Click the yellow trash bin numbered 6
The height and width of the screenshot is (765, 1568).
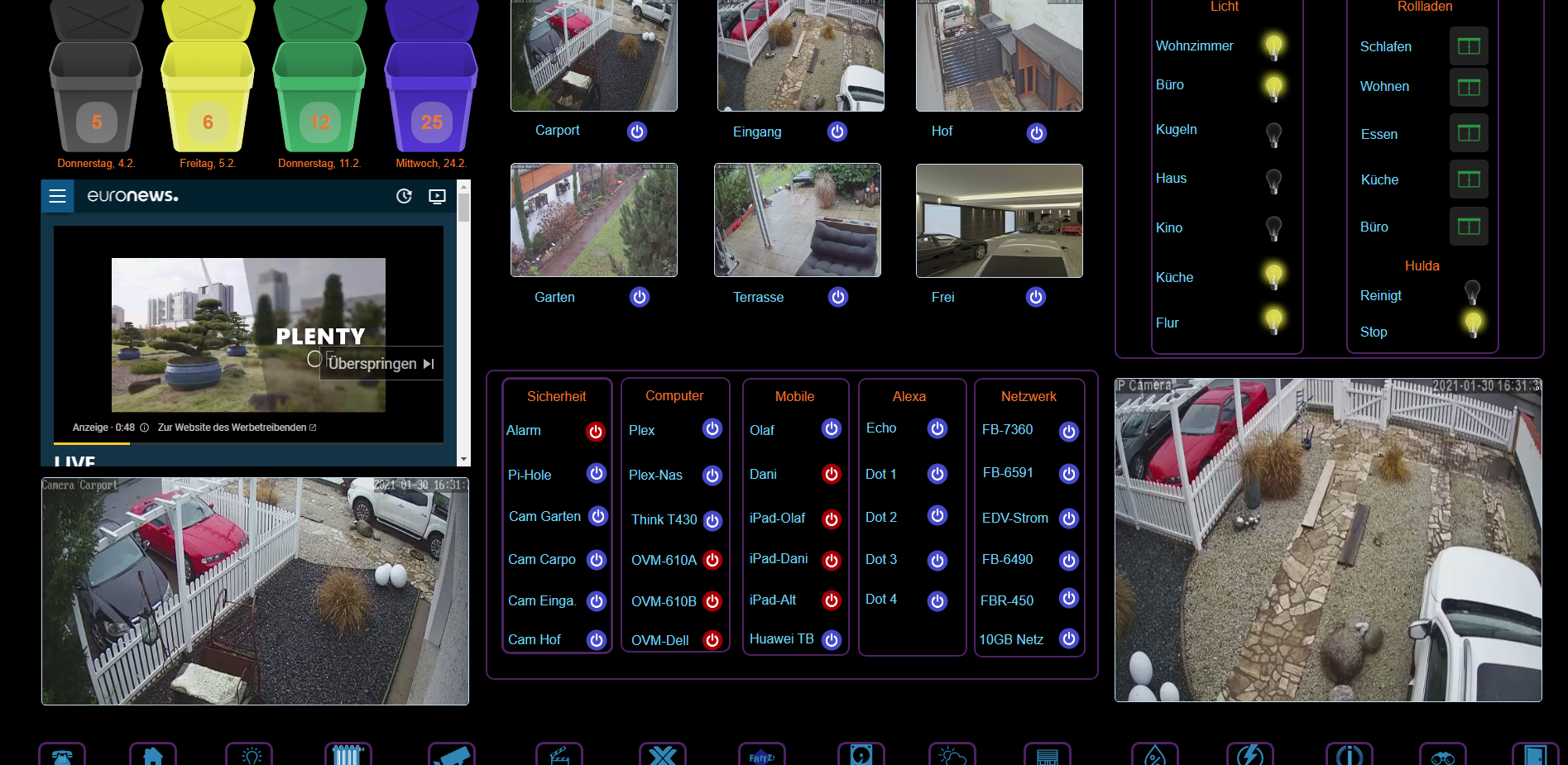(208, 76)
